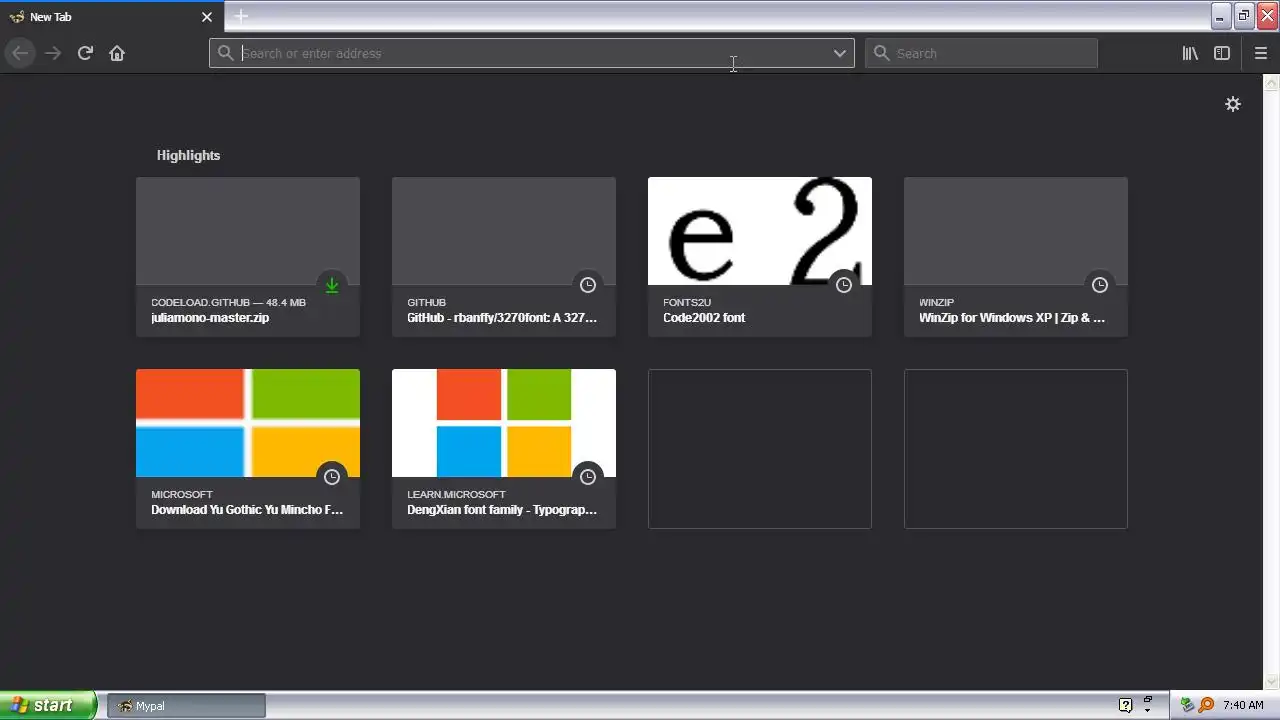Viewport: 1280px width, 720px height.
Task: Close the New Tab tab
Action: coord(207,17)
